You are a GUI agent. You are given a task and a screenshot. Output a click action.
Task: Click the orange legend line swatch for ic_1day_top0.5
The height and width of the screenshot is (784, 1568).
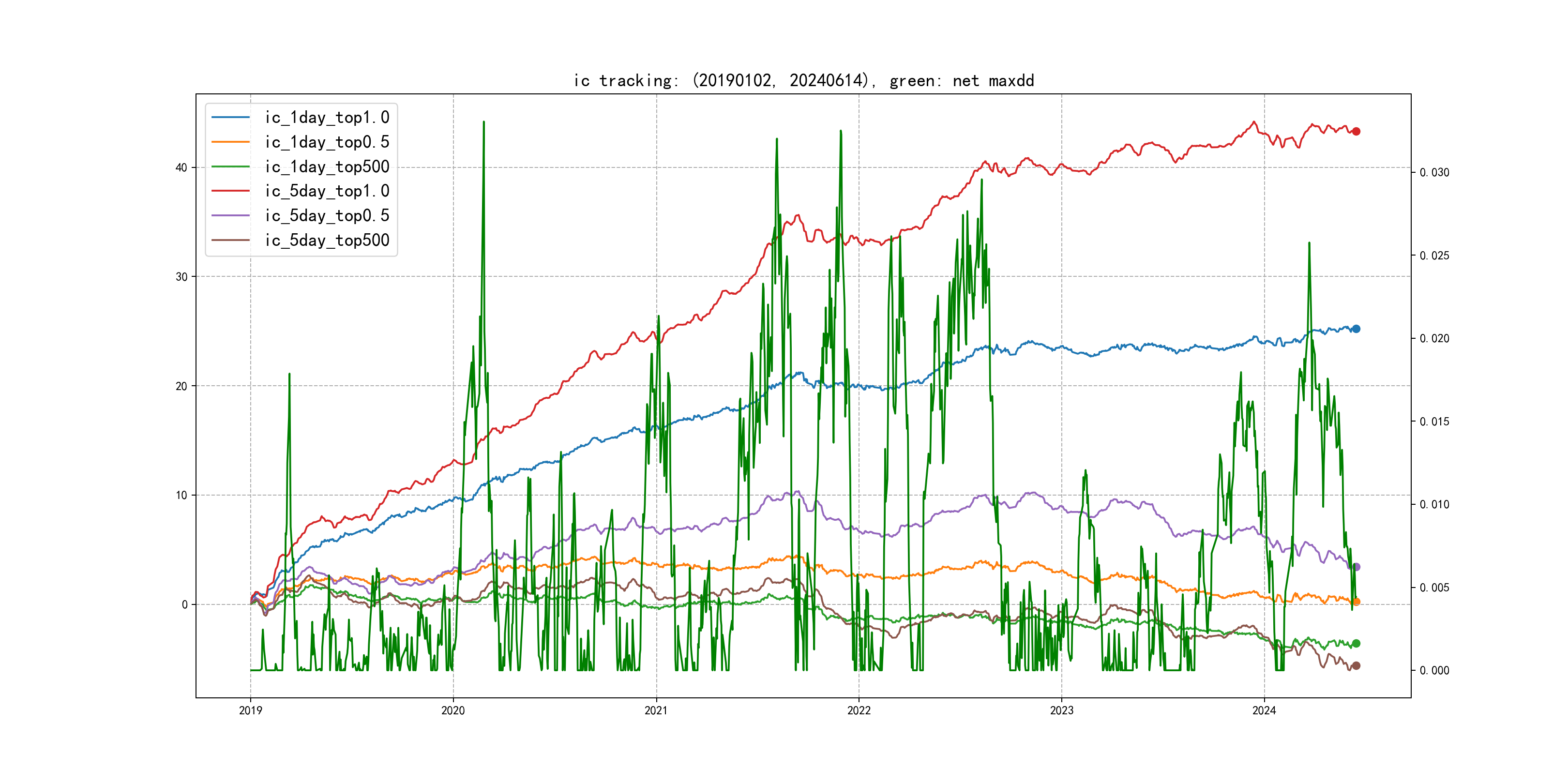[230, 142]
